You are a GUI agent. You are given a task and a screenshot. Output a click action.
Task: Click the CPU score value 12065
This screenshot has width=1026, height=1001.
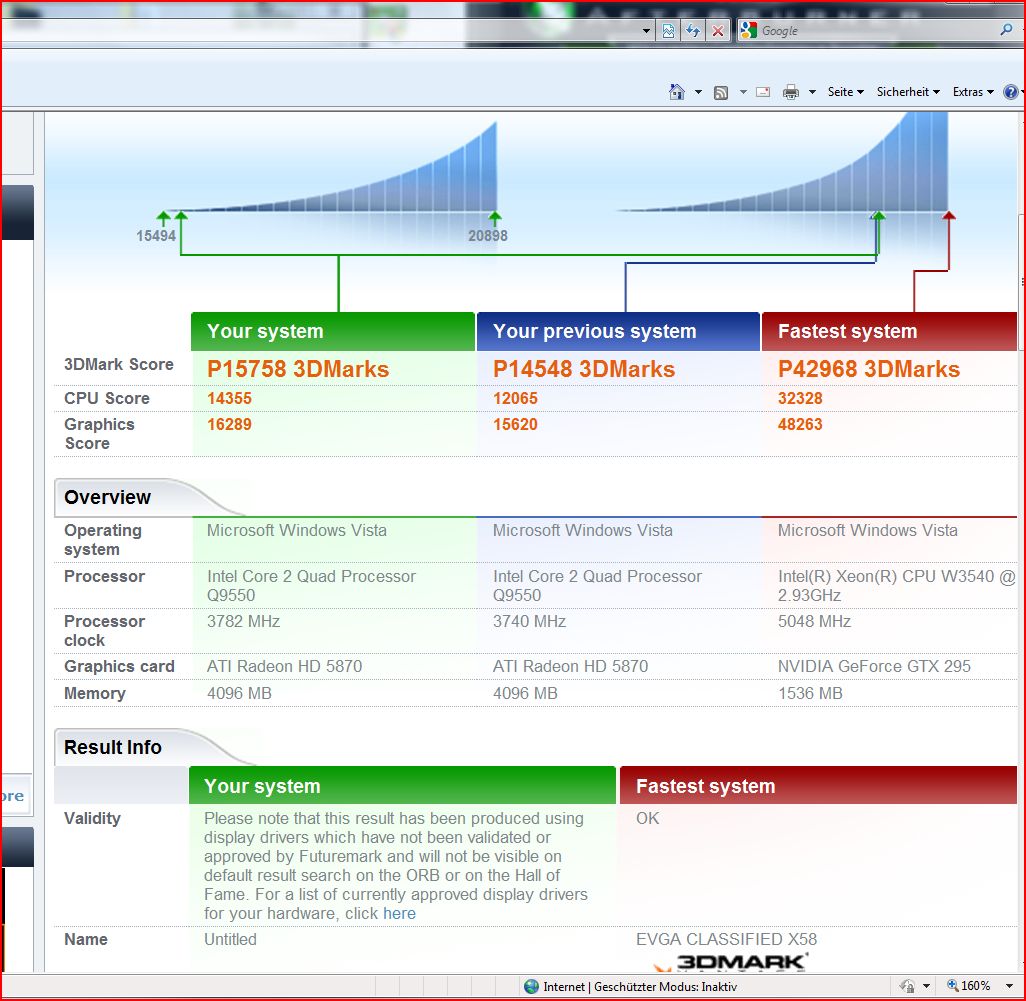pos(515,398)
